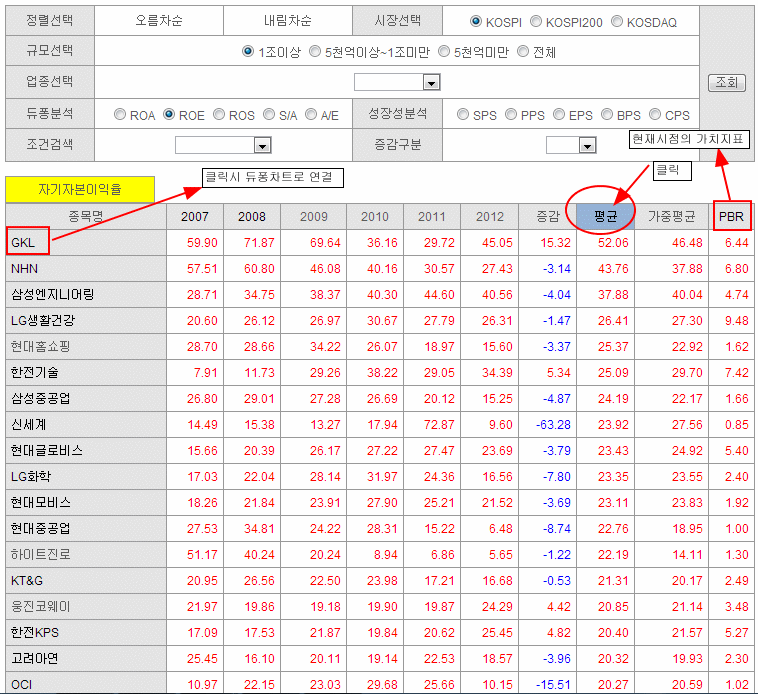Select the 5천억이상~1조미만 size option

click(x=315, y=51)
